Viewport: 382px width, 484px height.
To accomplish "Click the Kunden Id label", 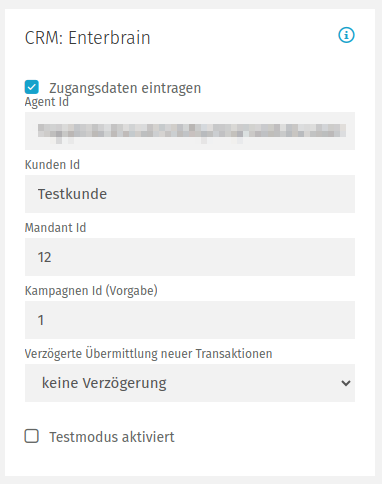I will click(x=52, y=165).
